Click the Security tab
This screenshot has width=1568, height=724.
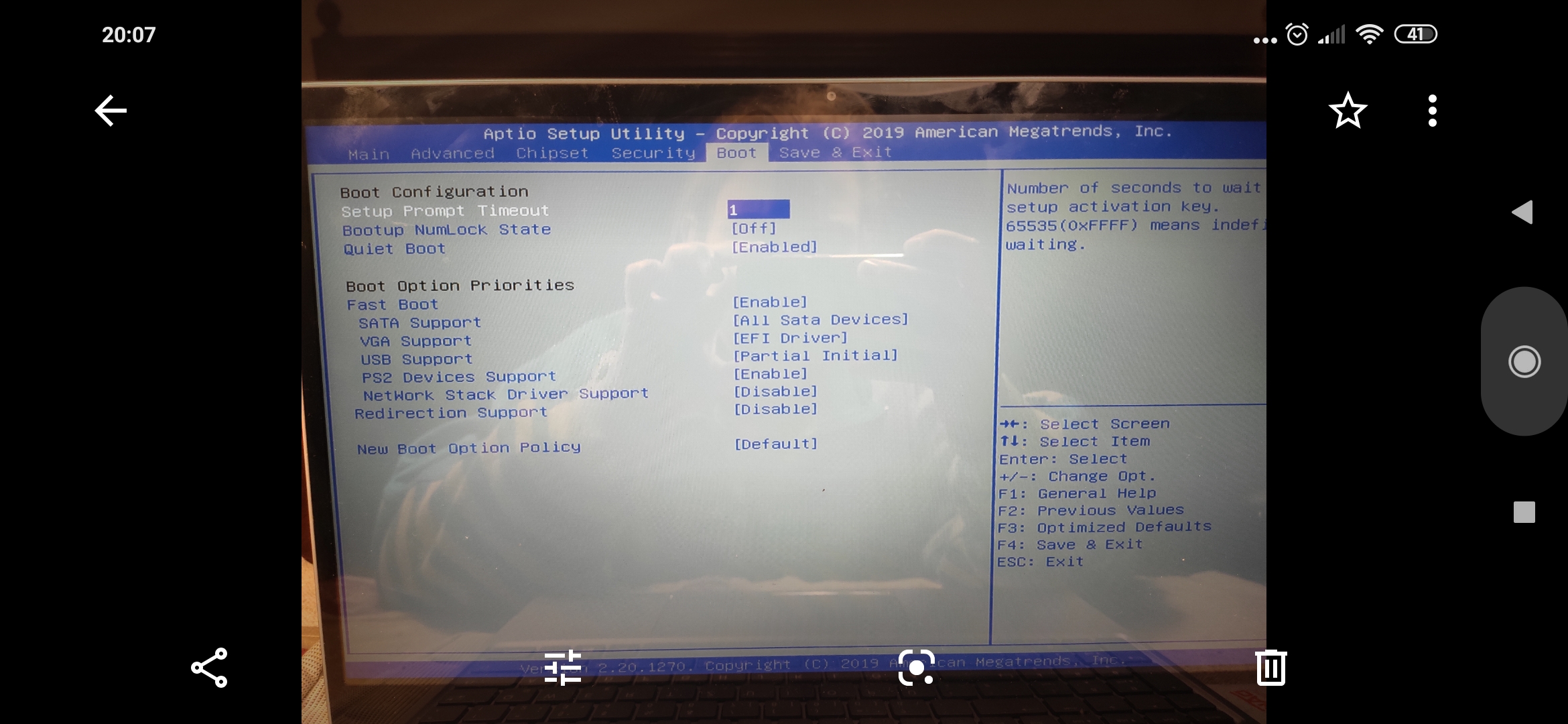[653, 152]
